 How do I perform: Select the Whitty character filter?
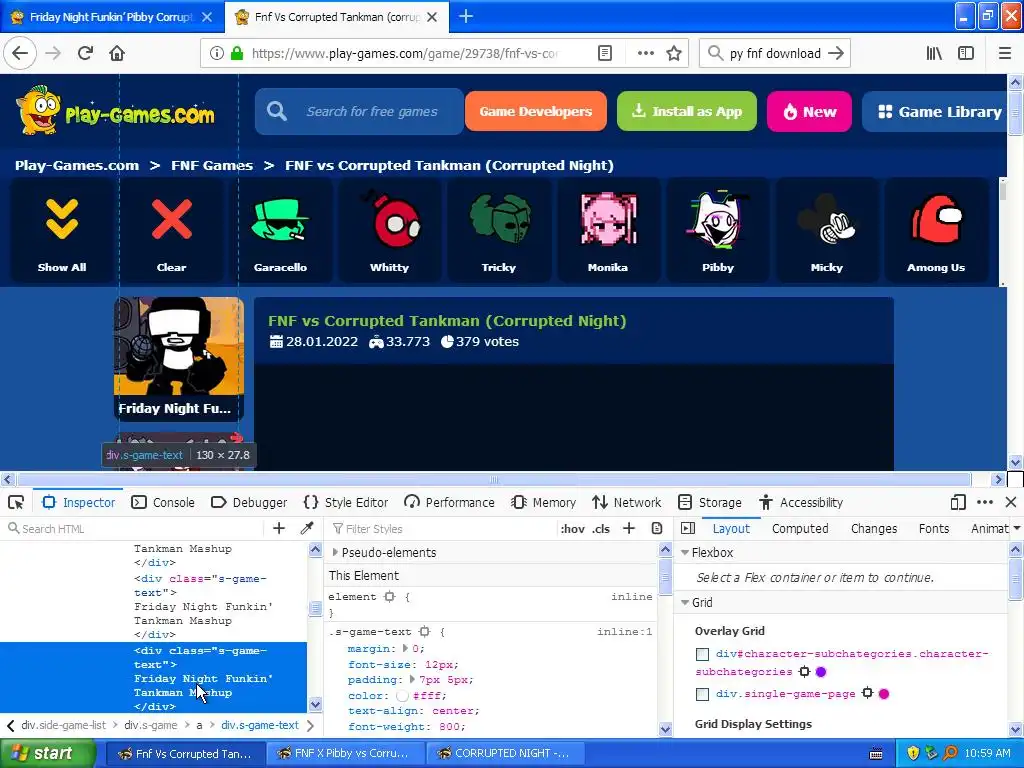click(x=389, y=231)
